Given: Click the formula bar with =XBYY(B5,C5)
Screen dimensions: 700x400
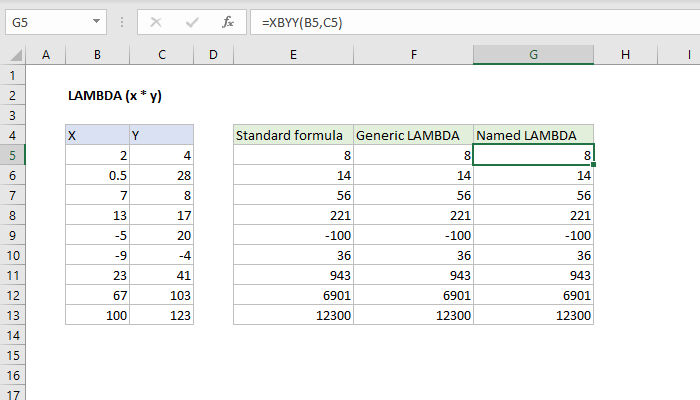Looking at the screenshot, I should [475, 22].
